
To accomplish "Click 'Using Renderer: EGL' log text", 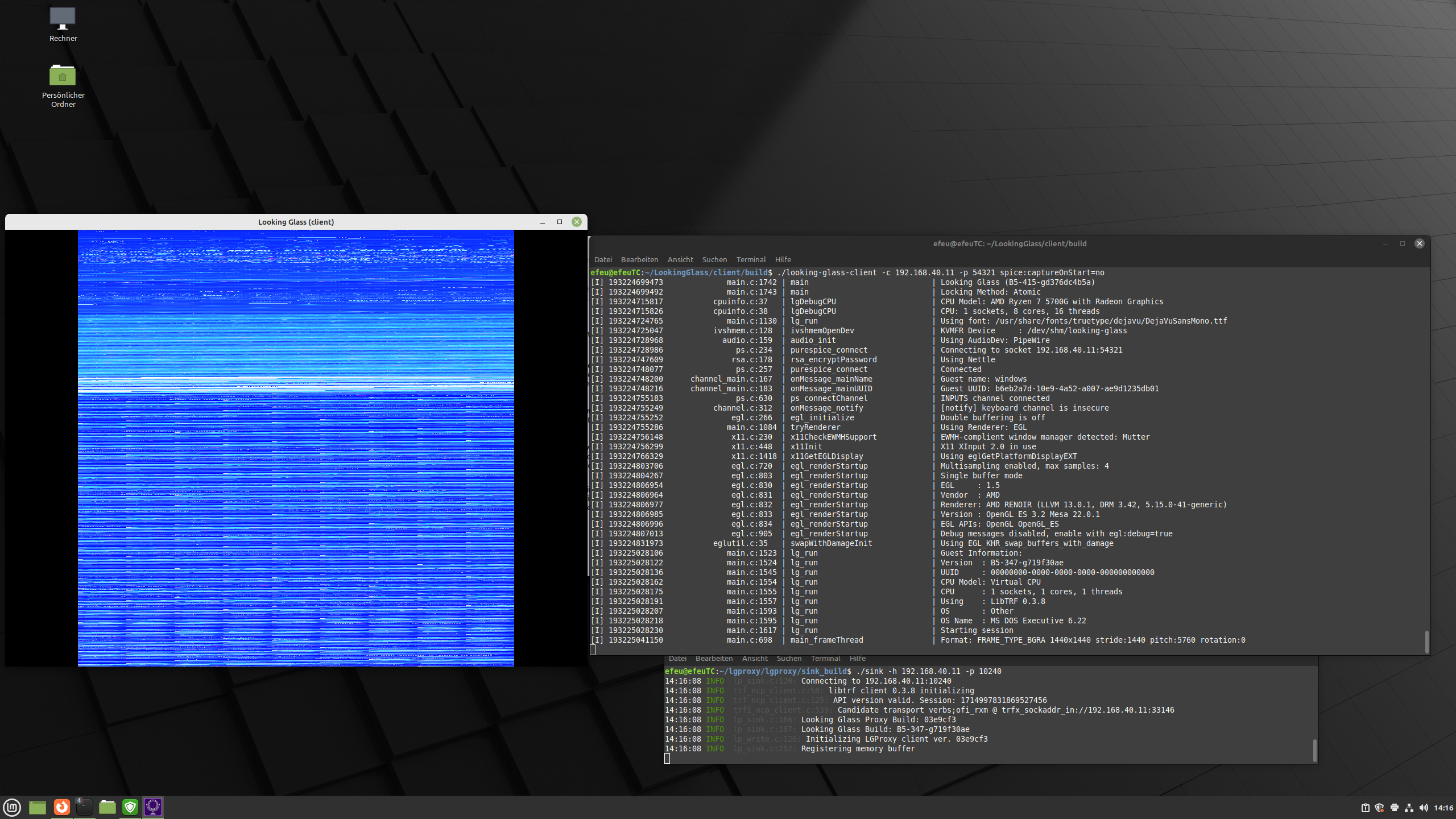I will (x=983, y=427).
